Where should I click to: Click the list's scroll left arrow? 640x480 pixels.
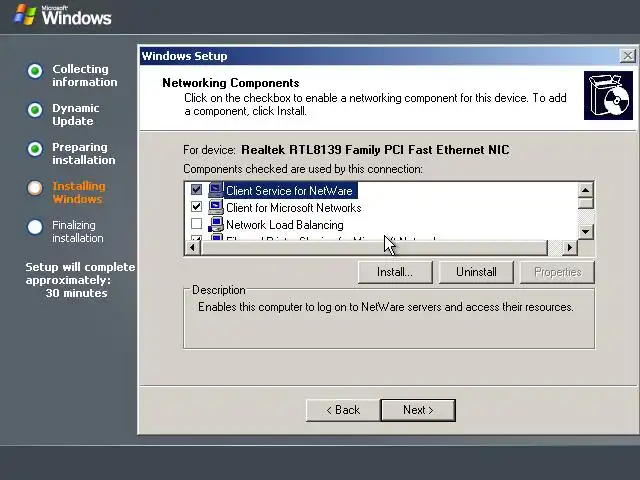(193, 247)
